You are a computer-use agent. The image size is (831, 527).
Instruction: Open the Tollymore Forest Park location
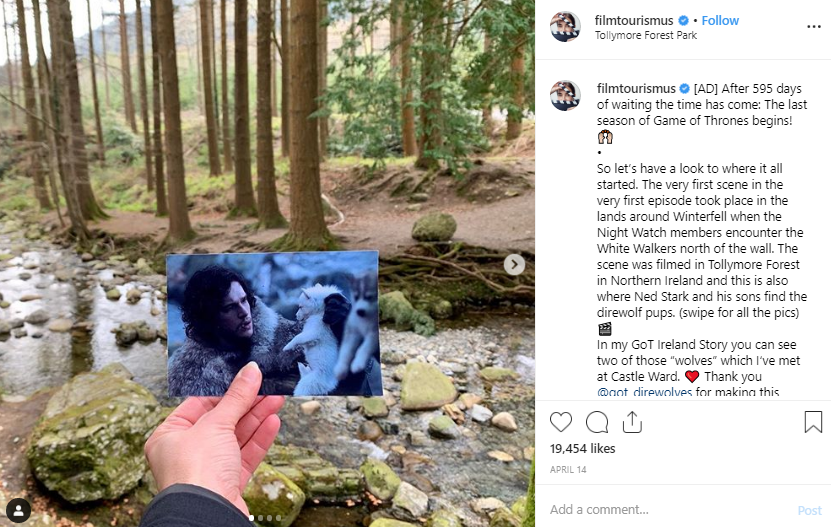645,36
